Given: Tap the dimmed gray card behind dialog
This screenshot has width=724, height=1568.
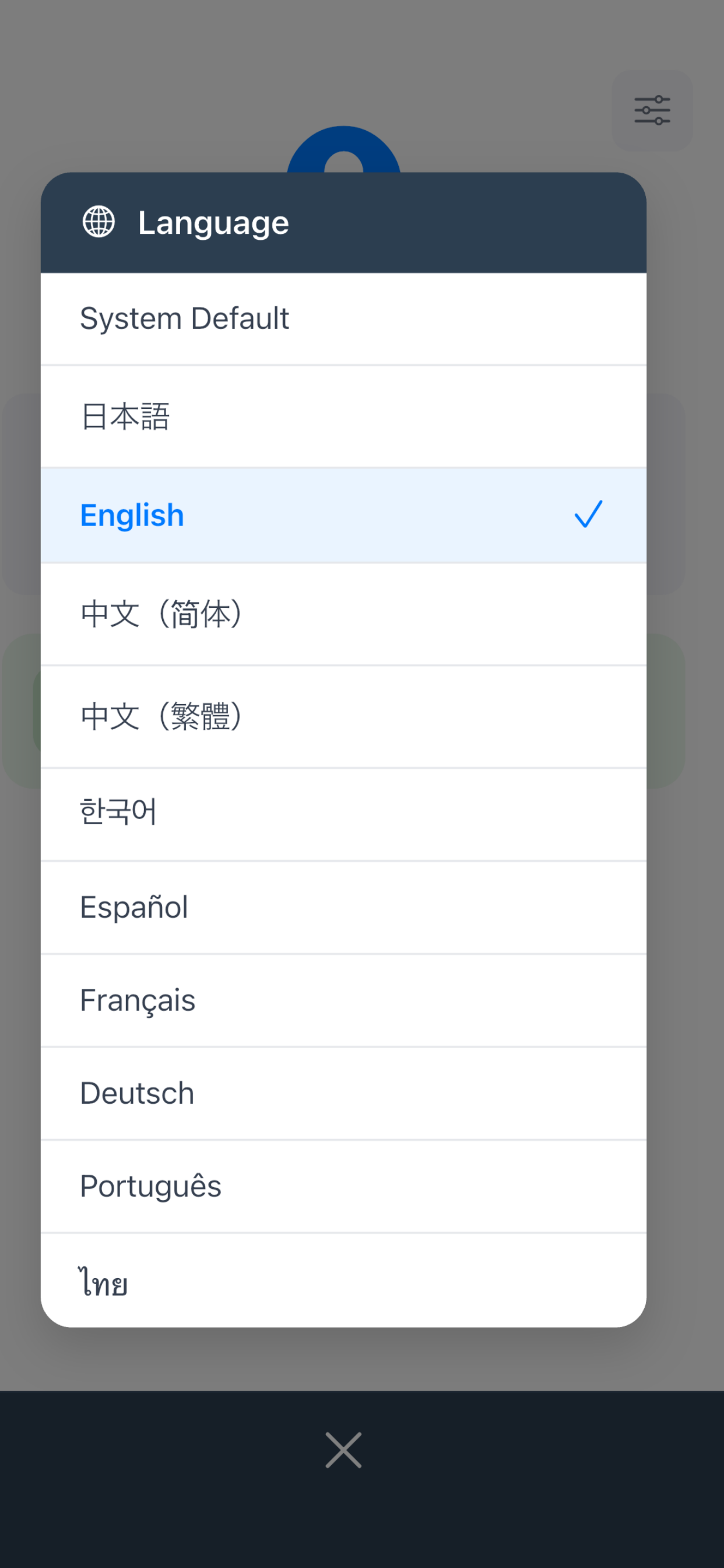Looking at the screenshot, I should [x=665, y=493].
